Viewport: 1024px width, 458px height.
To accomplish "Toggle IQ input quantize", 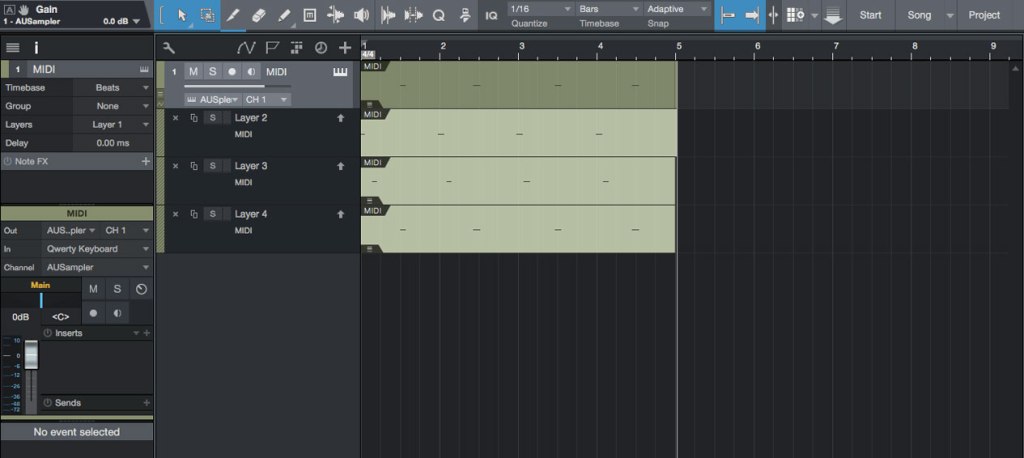I will tap(491, 15).
